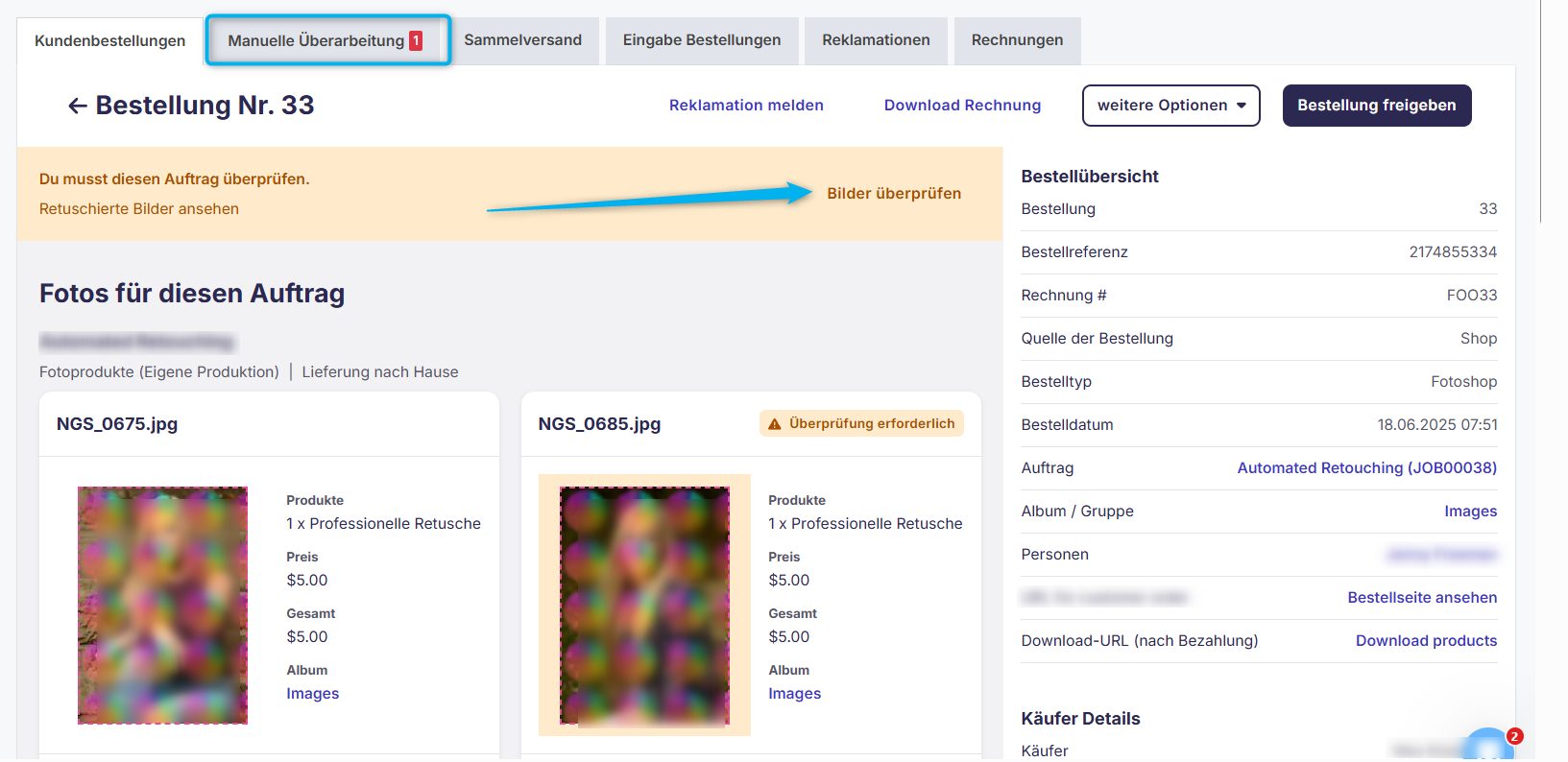Click Download products link
Viewport: 1568px width, 762px height.
point(1426,641)
